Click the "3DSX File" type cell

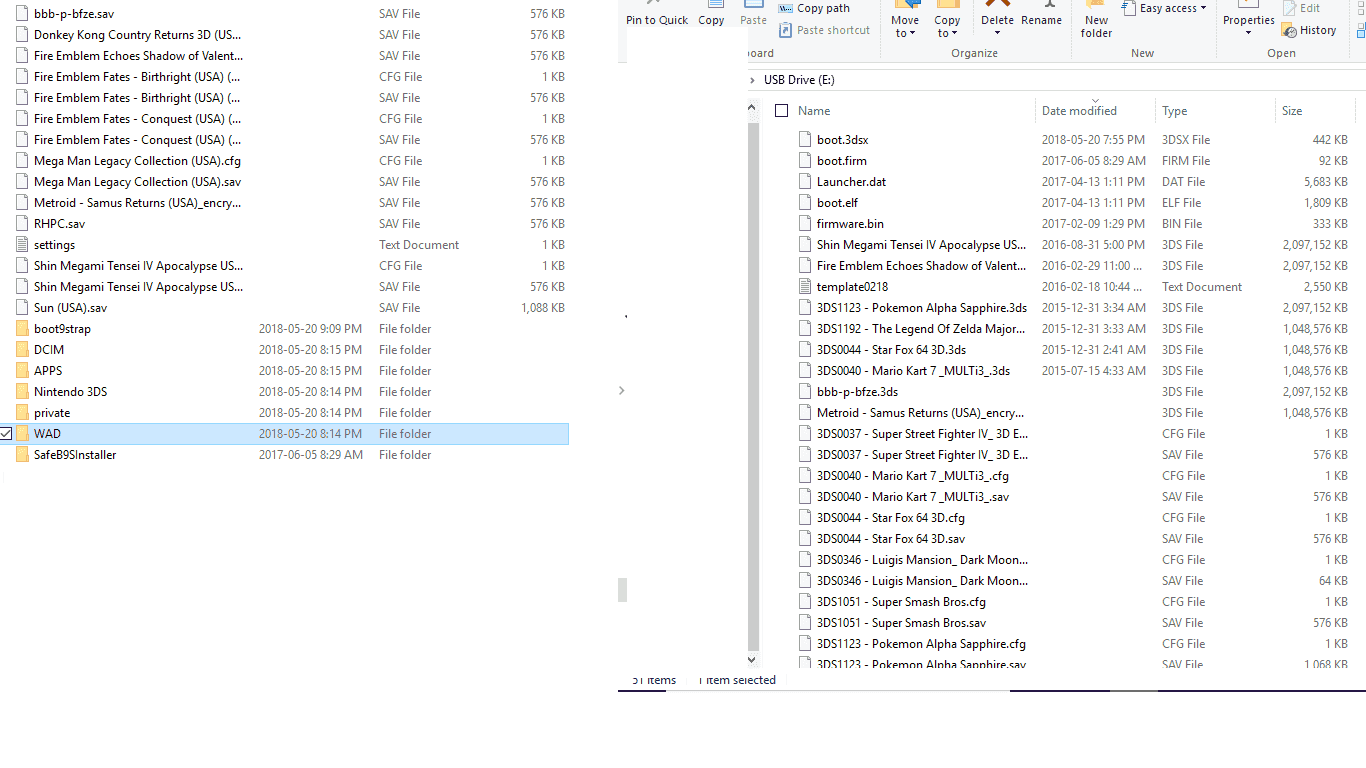tap(1186, 140)
